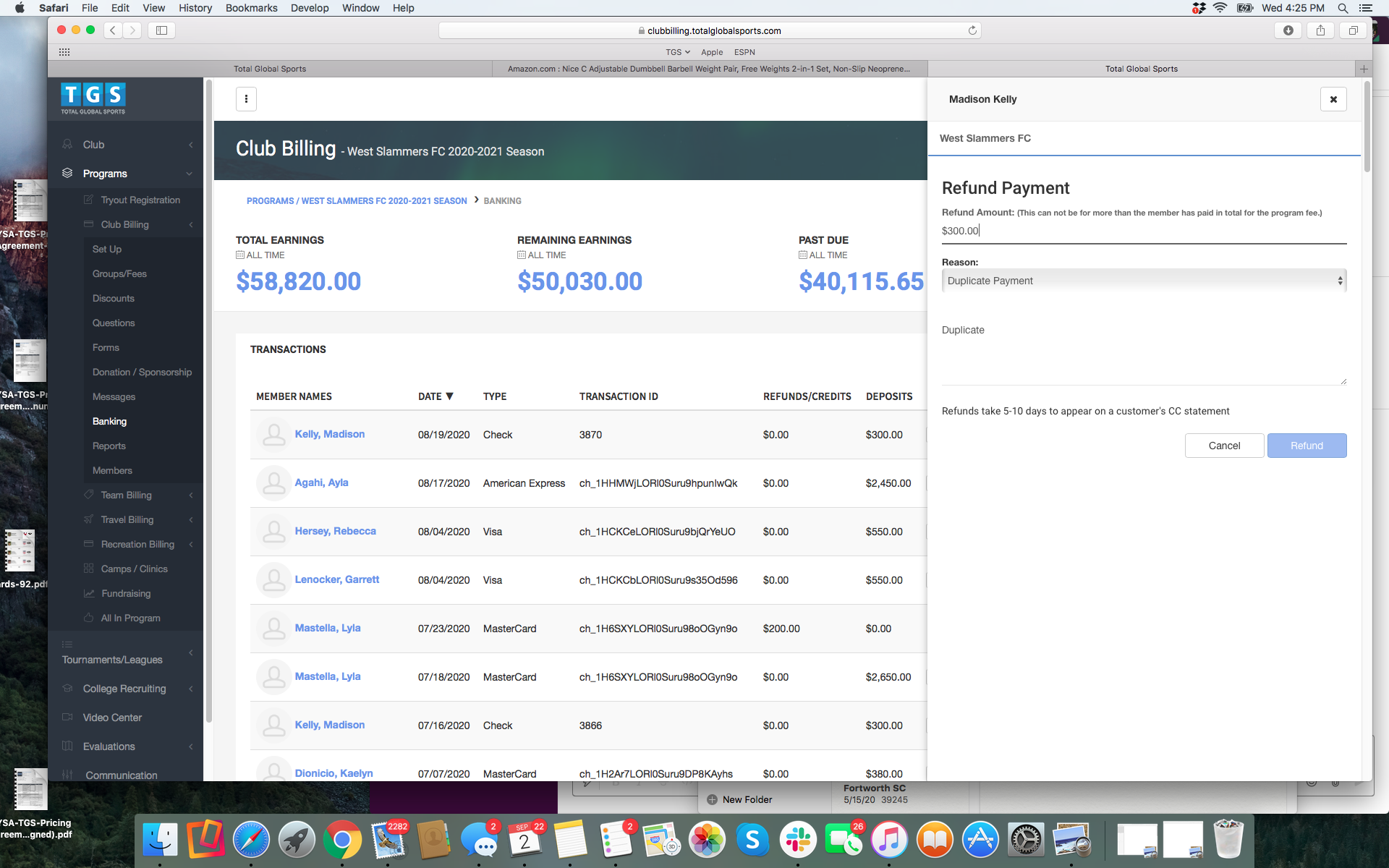Open the Safari downloads icon
Viewport: 1389px width, 868px height.
pyautogui.click(x=1288, y=30)
